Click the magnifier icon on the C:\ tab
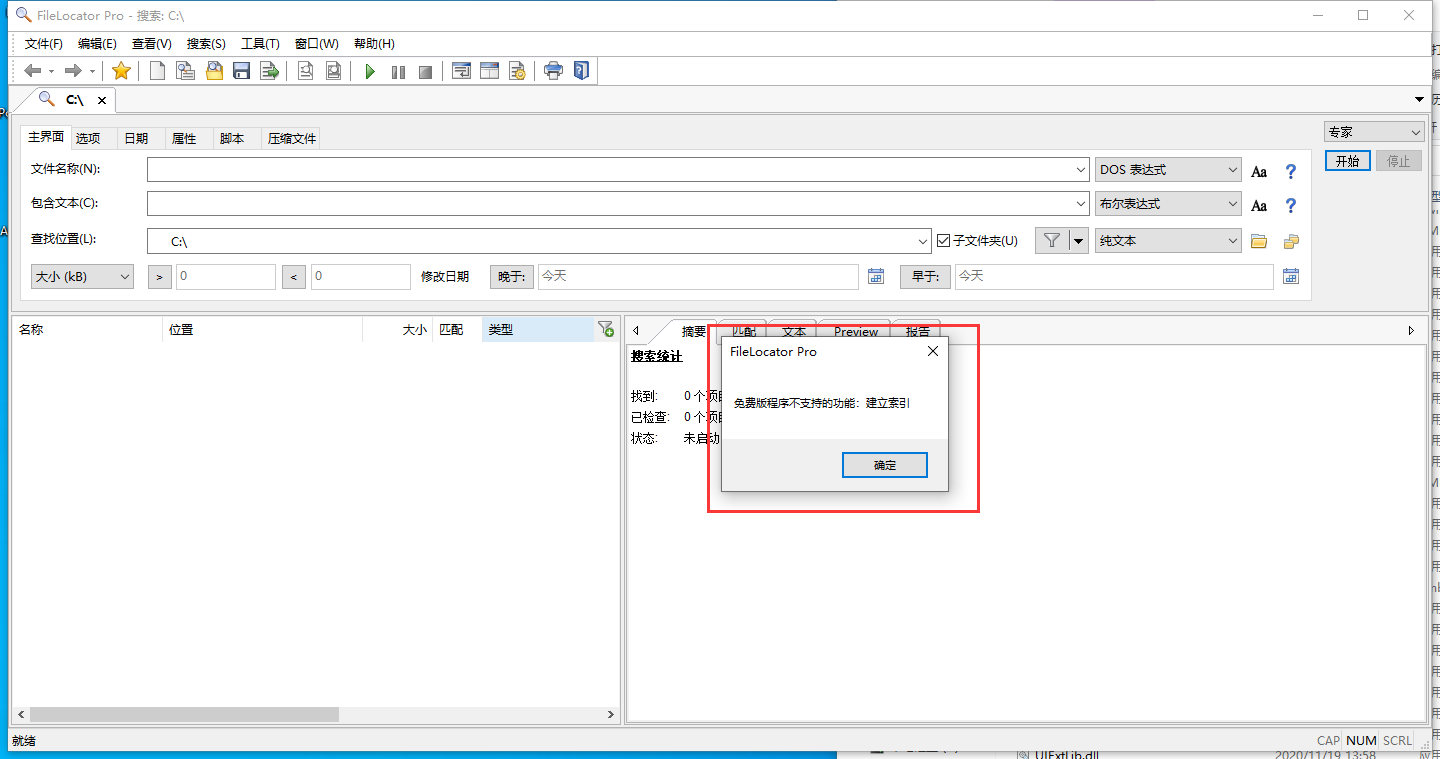The image size is (1440, 759). pos(46,98)
